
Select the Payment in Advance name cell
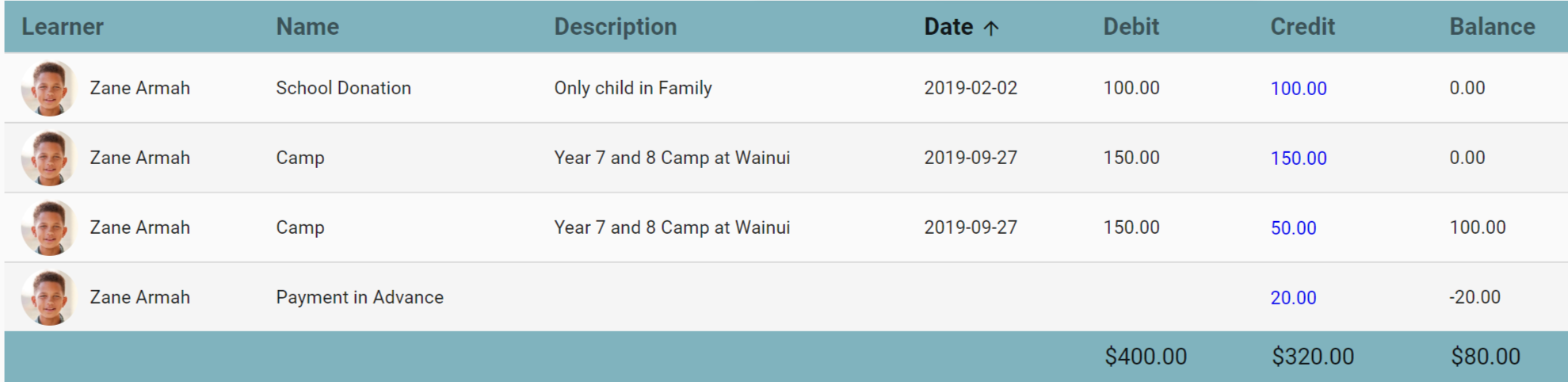[x=359, y=297]
